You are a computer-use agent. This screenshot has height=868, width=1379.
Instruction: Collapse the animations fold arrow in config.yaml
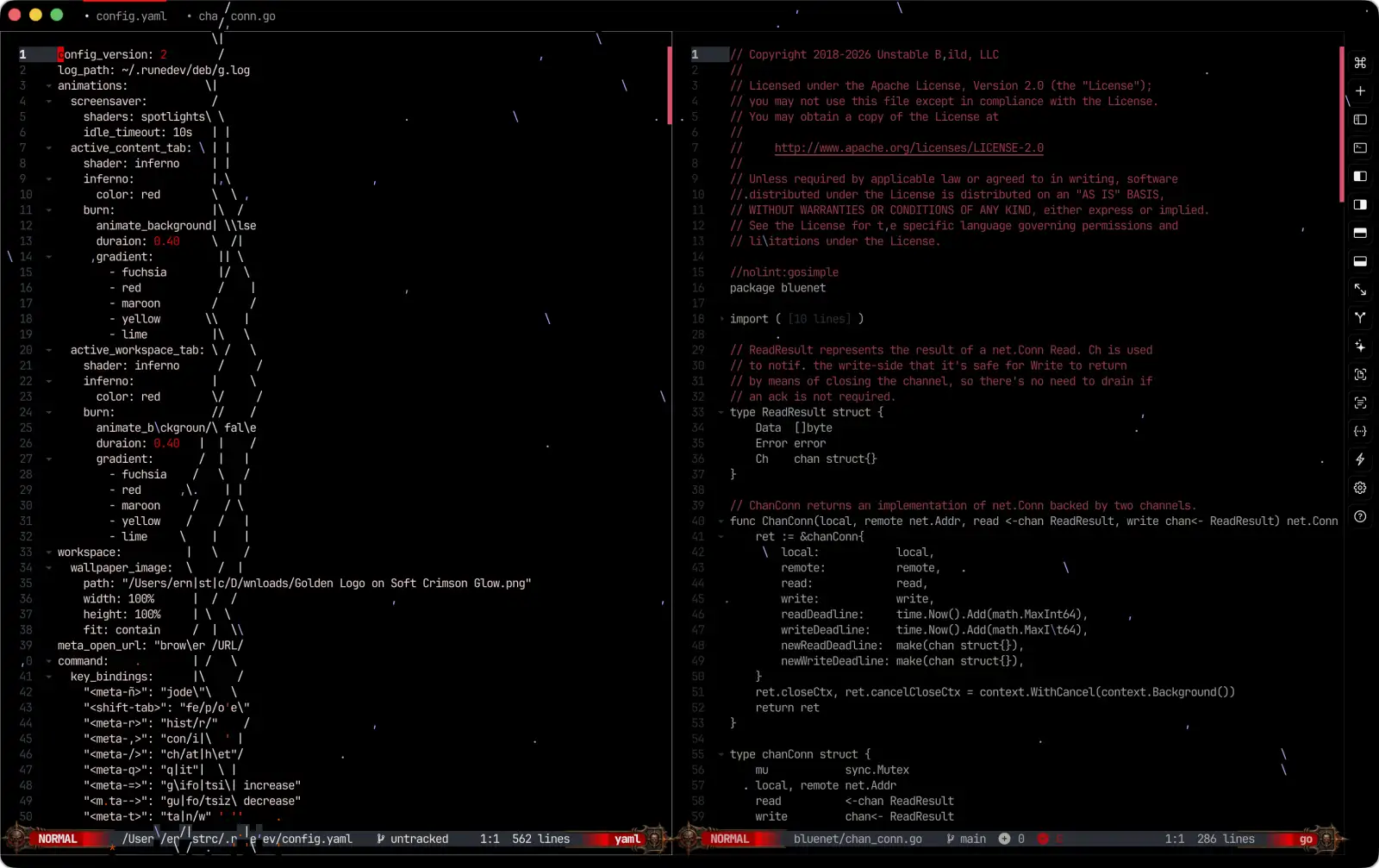pyautogui.click(x=49, y=86)
